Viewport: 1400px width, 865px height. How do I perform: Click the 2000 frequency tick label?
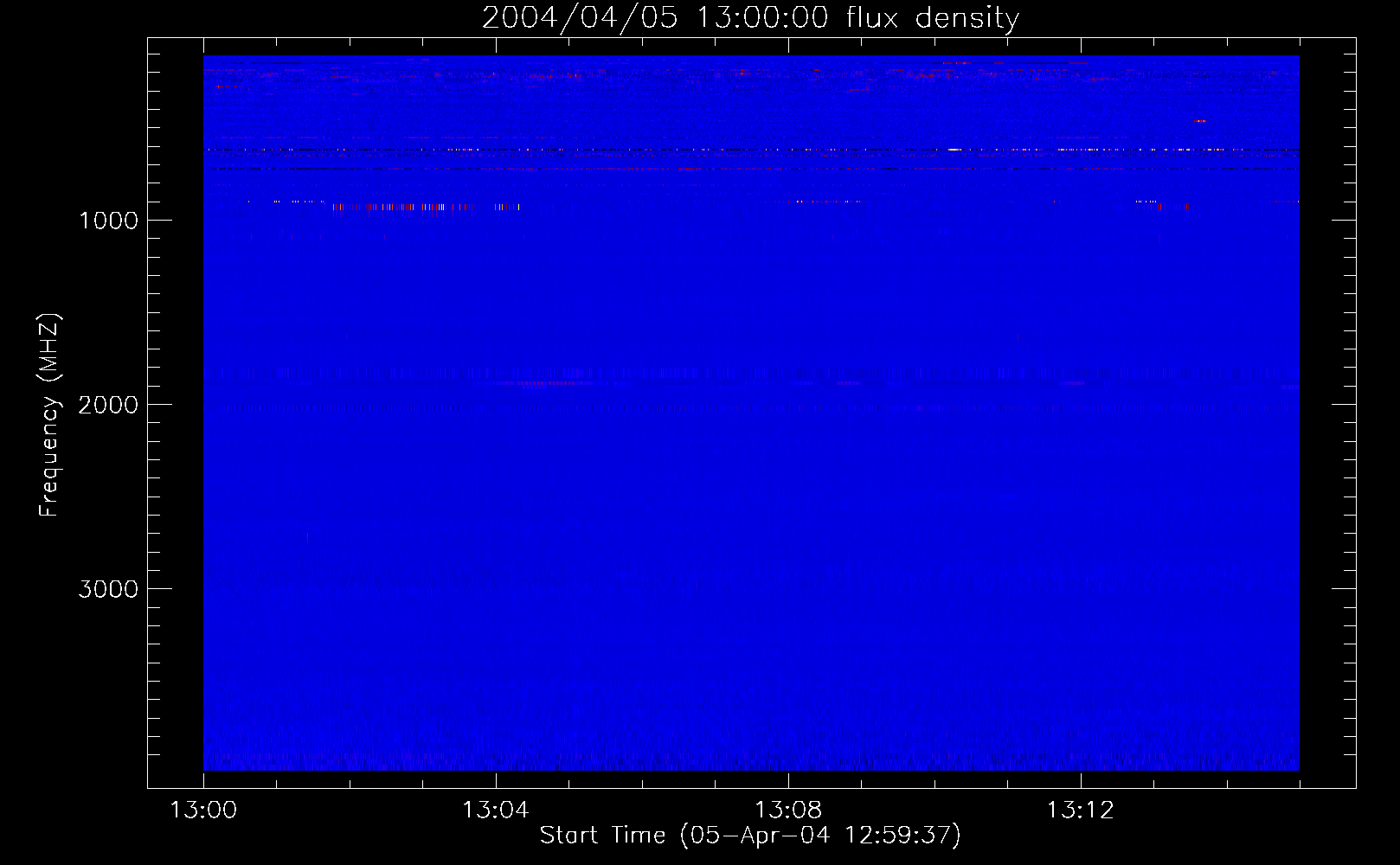[108, 405]
